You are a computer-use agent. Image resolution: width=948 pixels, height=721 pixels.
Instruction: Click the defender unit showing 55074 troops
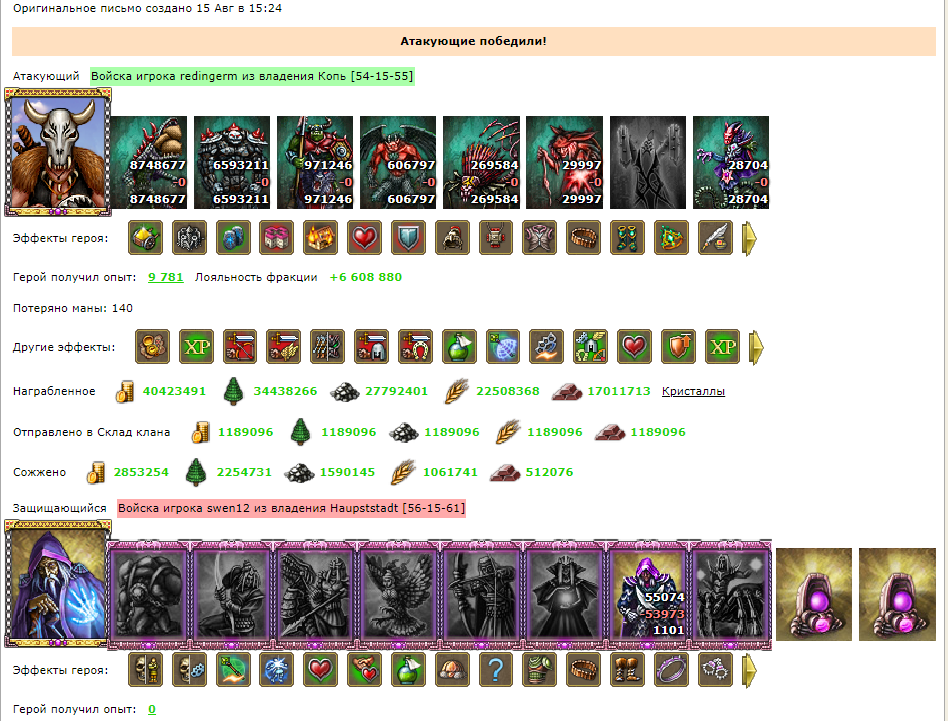tap(648, 595)
